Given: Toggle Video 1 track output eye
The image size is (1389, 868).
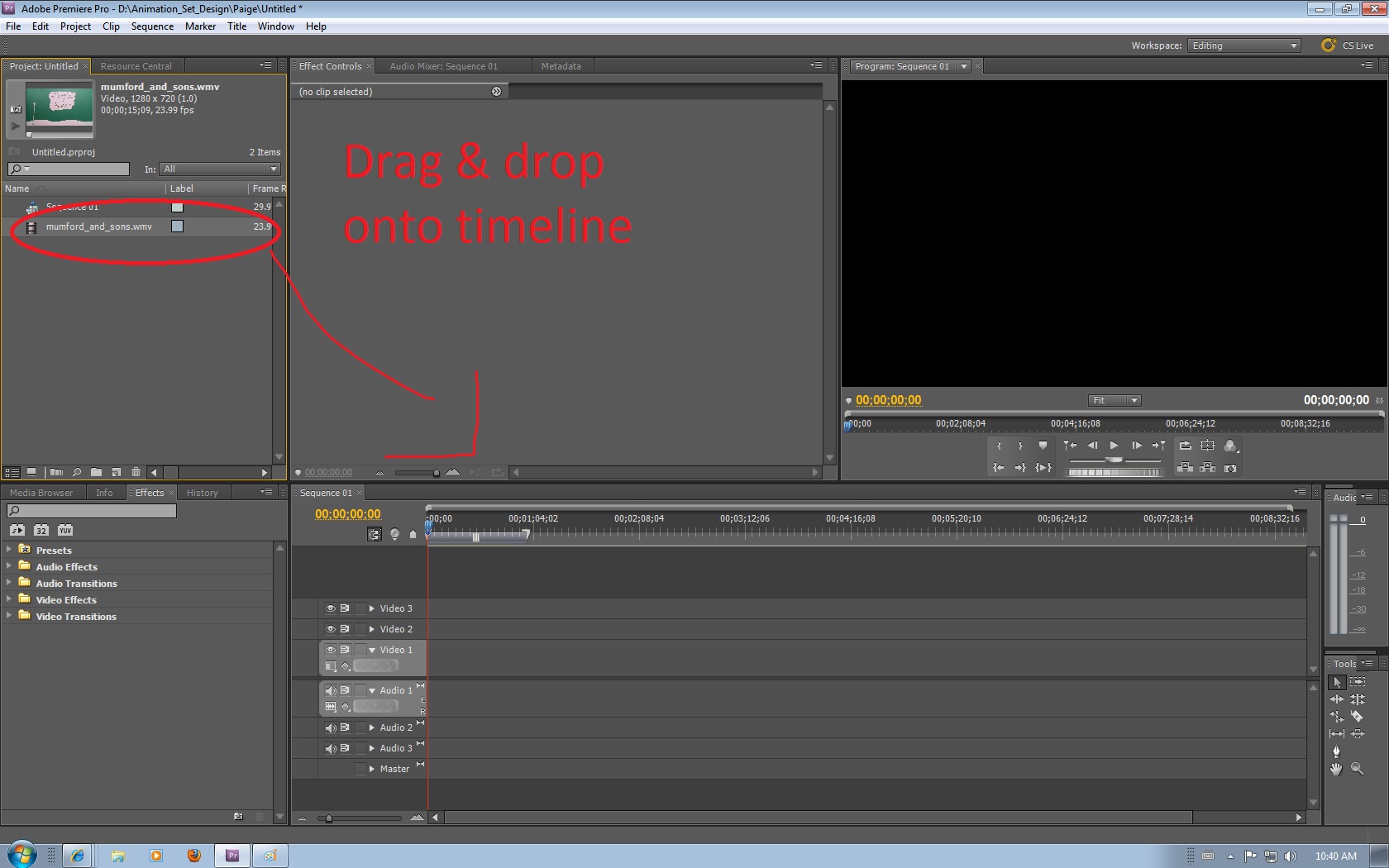Looking at the screenshot, I should pyautogui.click(x=330, y=650).
